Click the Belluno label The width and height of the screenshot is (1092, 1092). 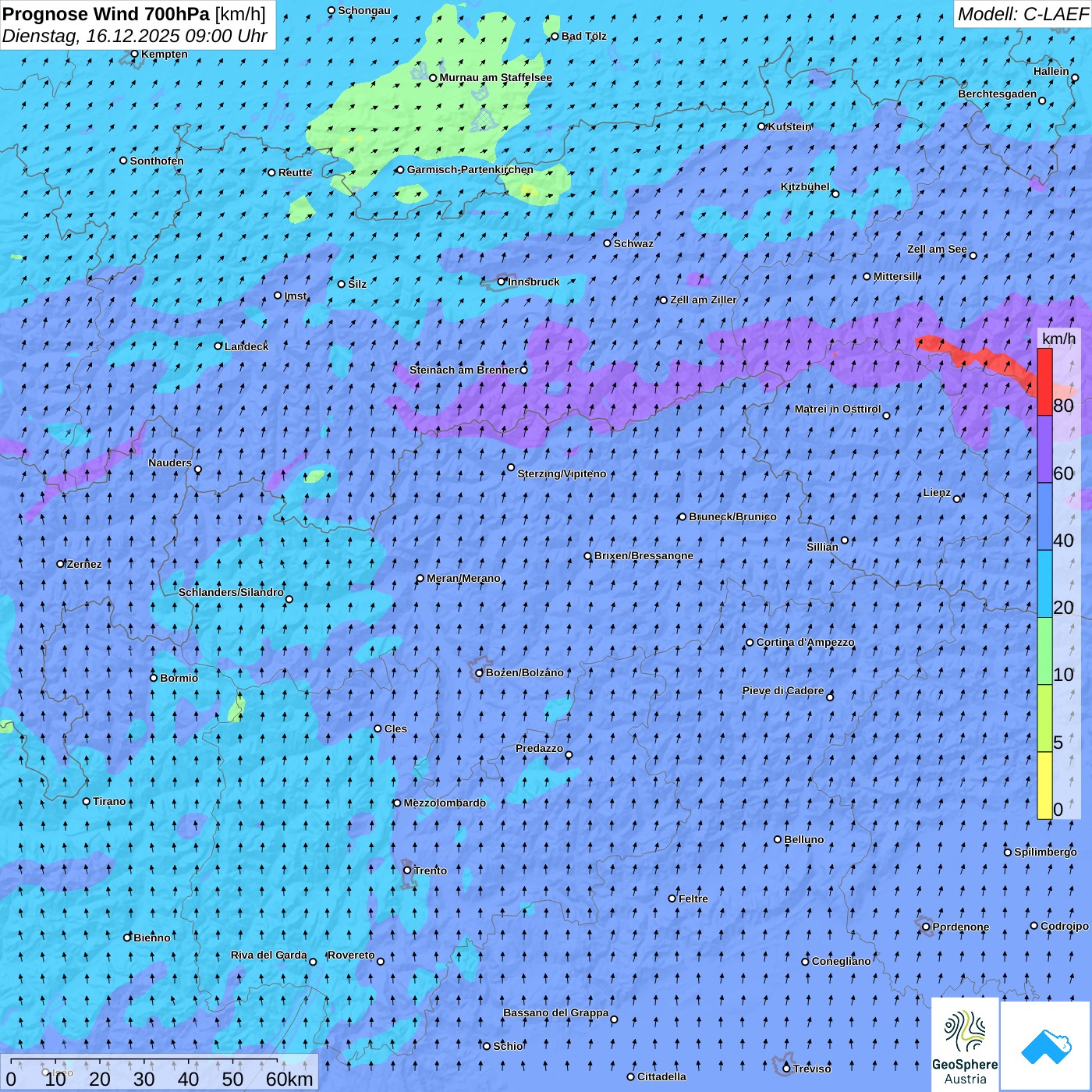coord(803,840)
